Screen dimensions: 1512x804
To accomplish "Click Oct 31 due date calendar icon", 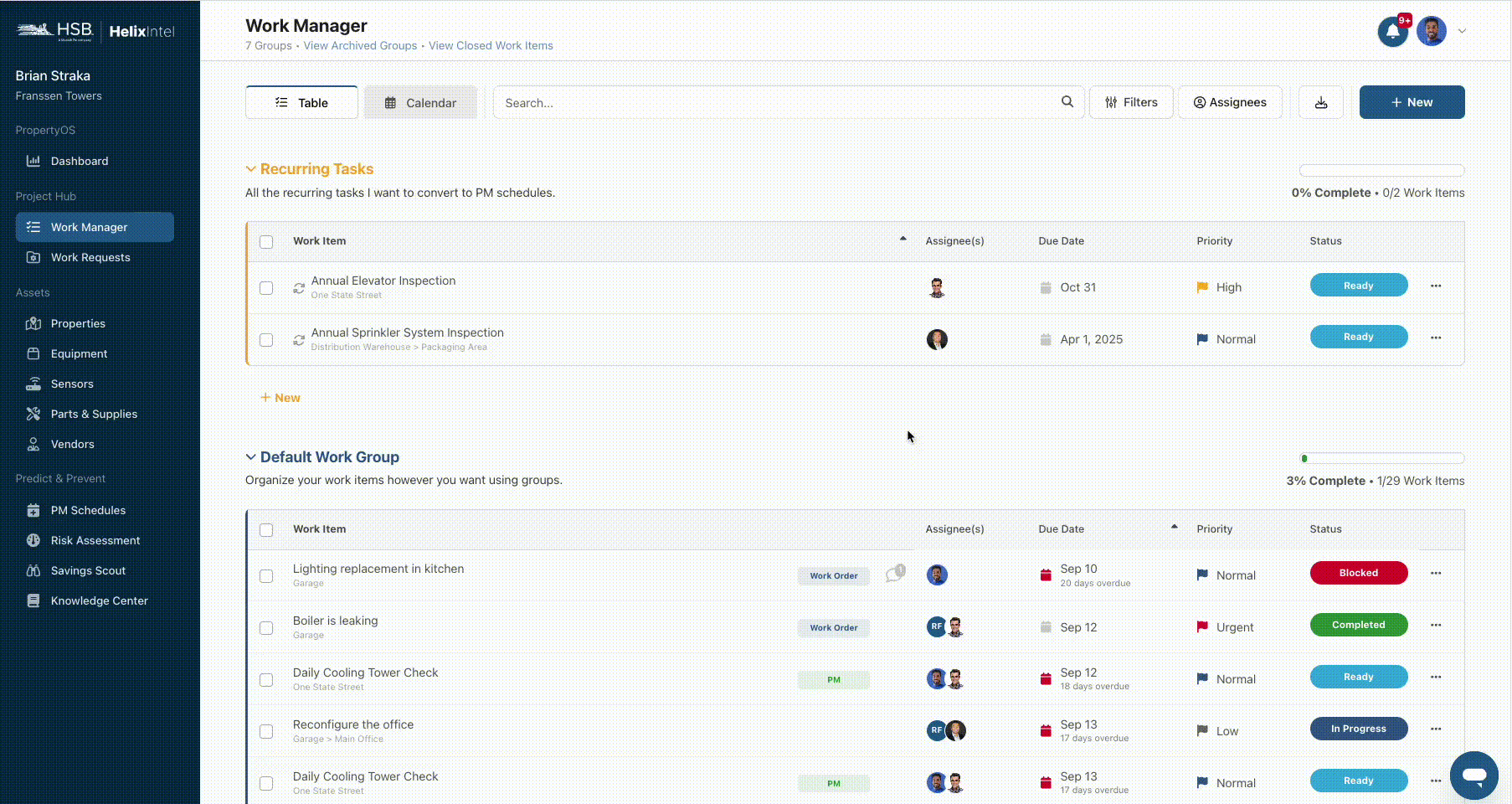I will click(x=1046, y=287).
